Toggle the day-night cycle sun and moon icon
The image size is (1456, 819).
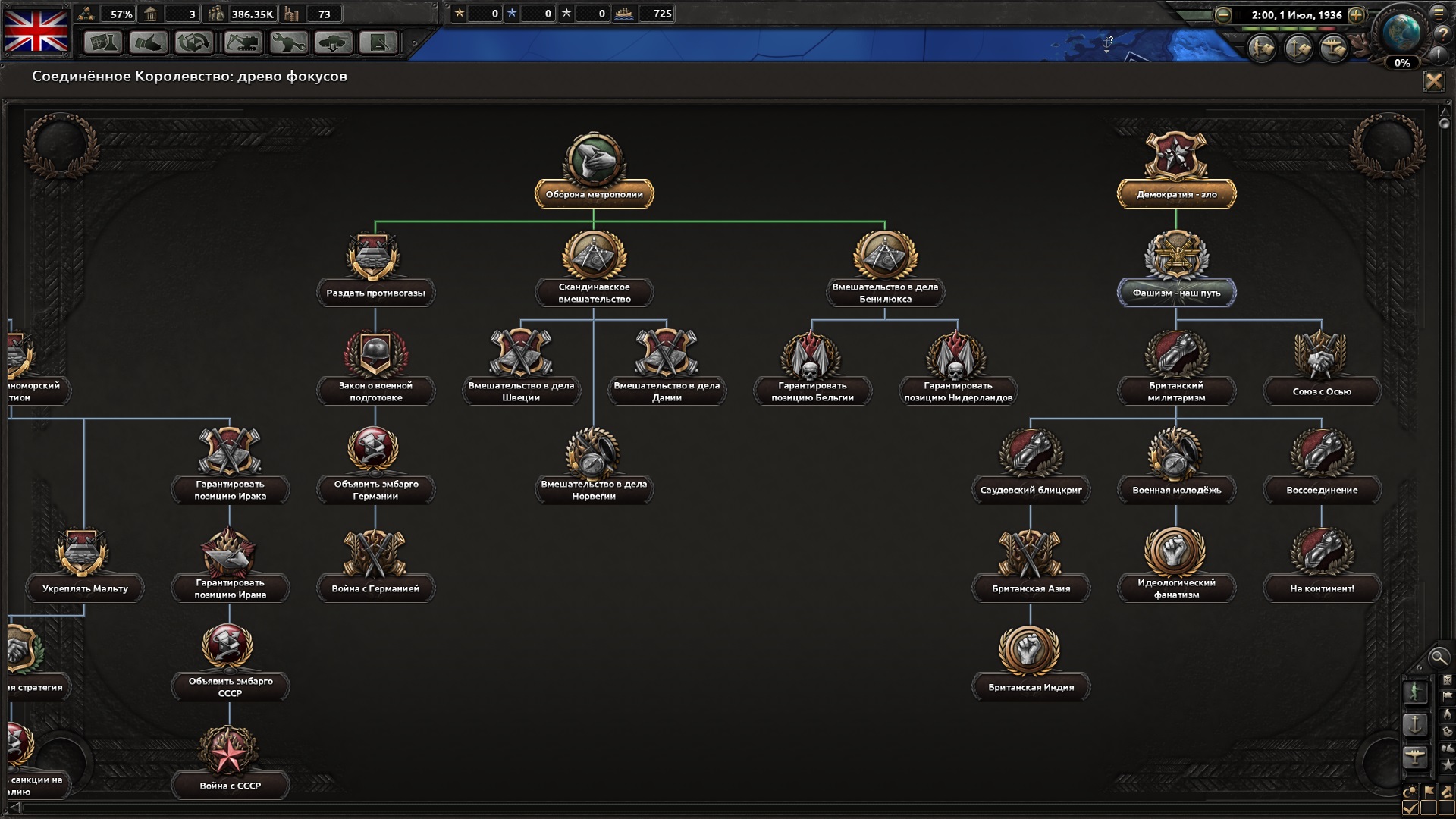[x=1410, y=792]
